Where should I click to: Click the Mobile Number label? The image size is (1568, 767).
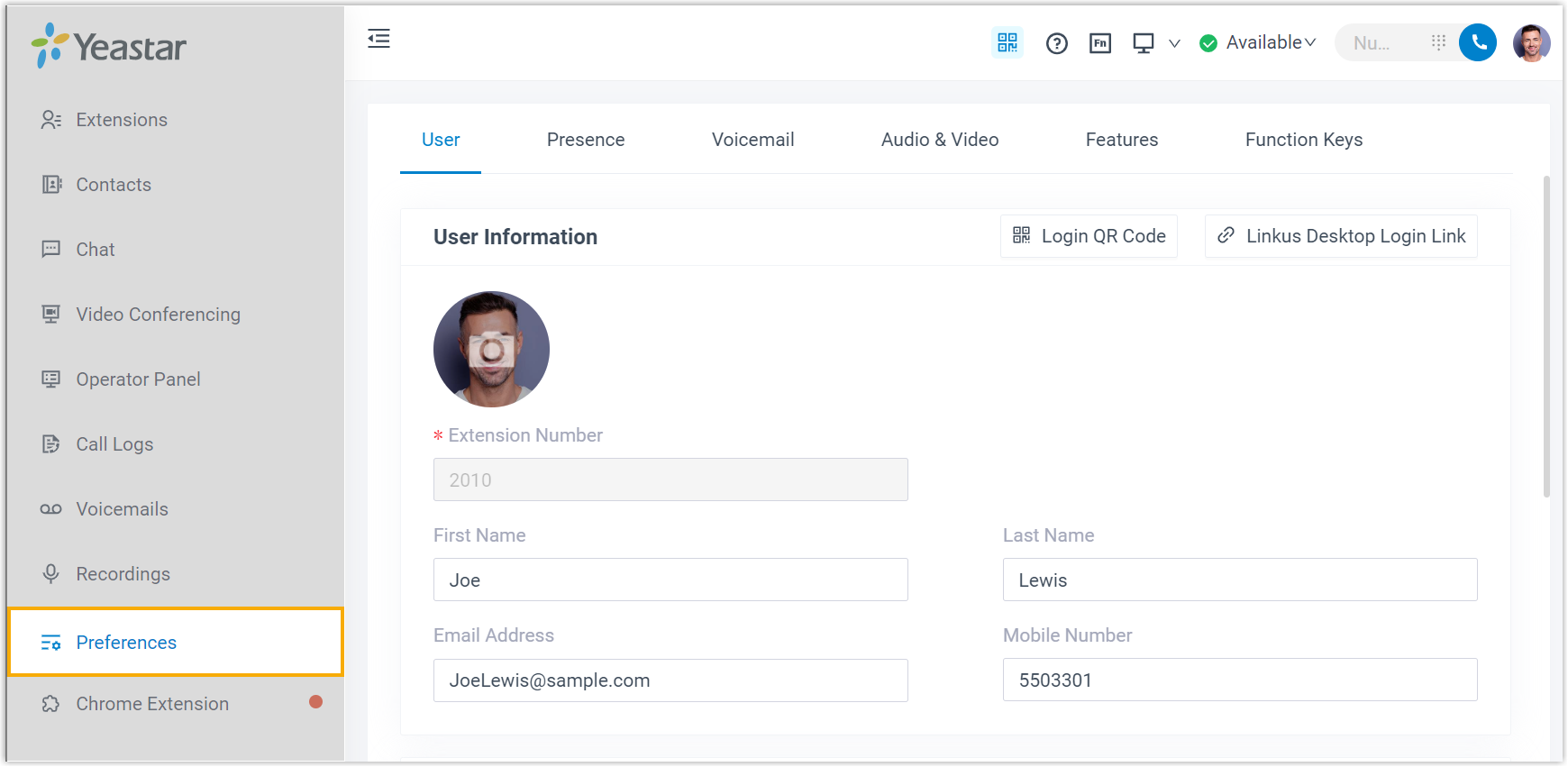[1068, 635]
